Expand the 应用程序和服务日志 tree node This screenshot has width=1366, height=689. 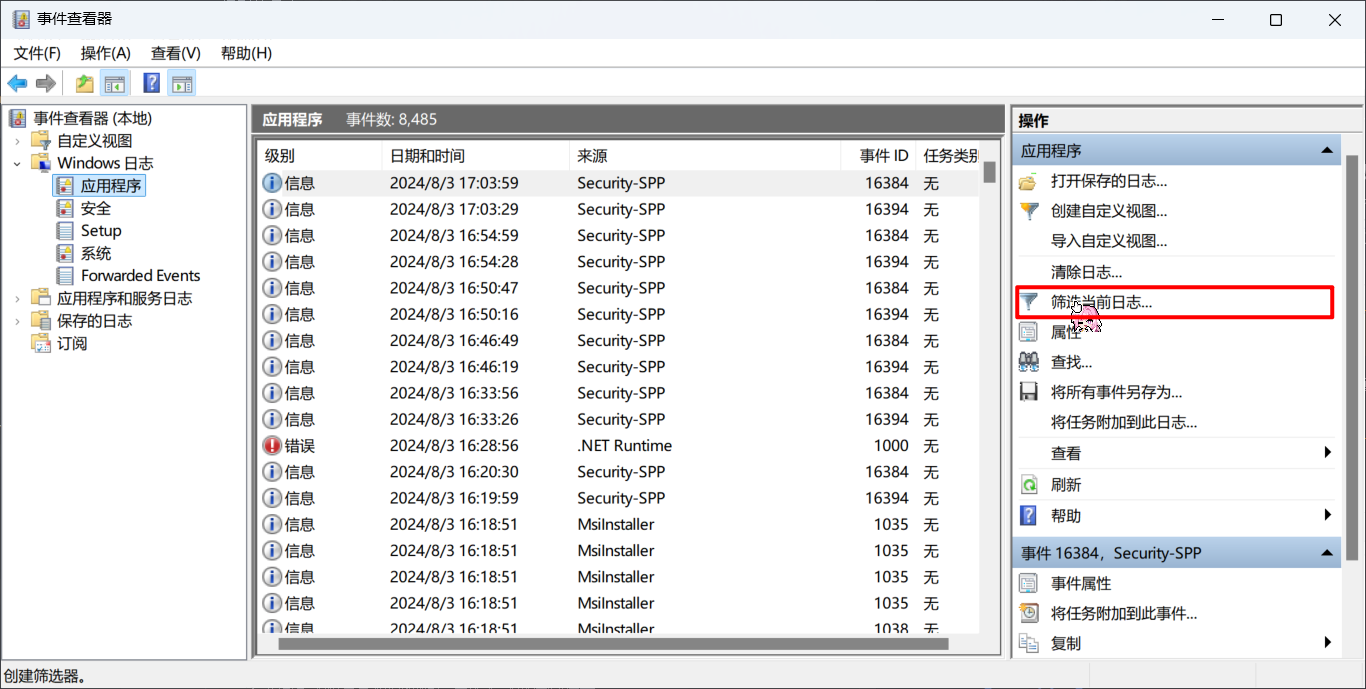(x=17, y=299)
